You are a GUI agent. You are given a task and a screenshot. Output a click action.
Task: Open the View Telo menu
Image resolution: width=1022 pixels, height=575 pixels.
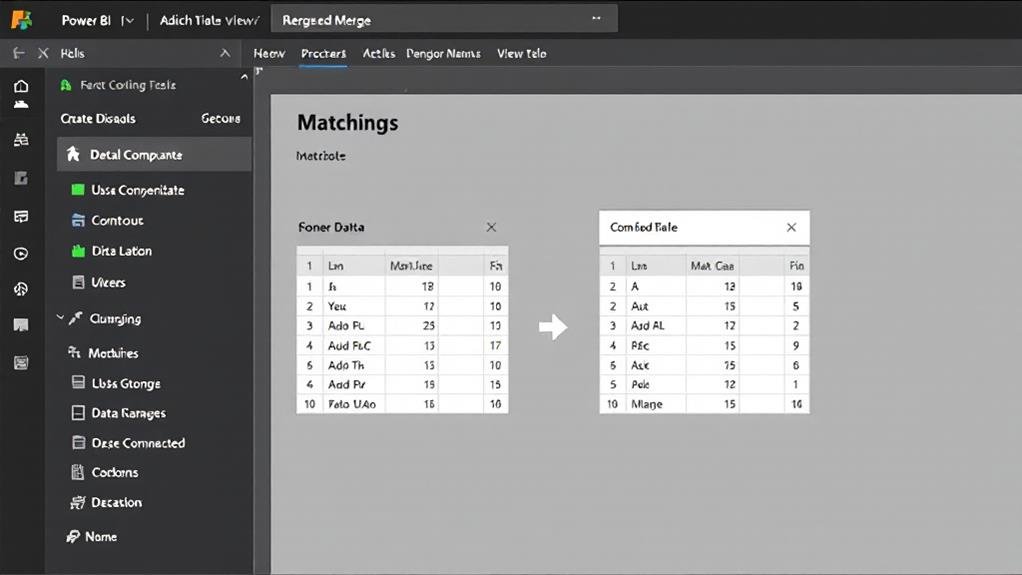point(521,53)
